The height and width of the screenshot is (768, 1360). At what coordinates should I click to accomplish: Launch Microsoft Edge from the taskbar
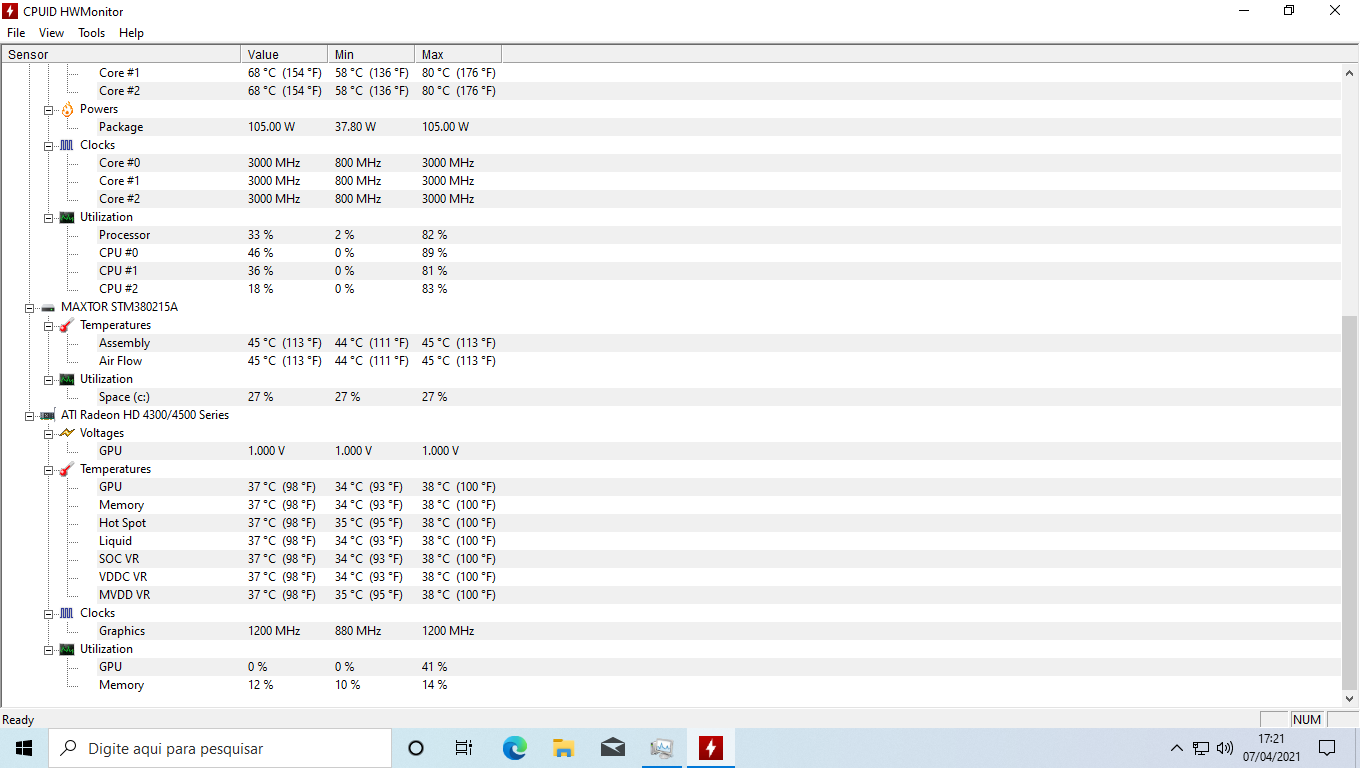pos(514,748)
